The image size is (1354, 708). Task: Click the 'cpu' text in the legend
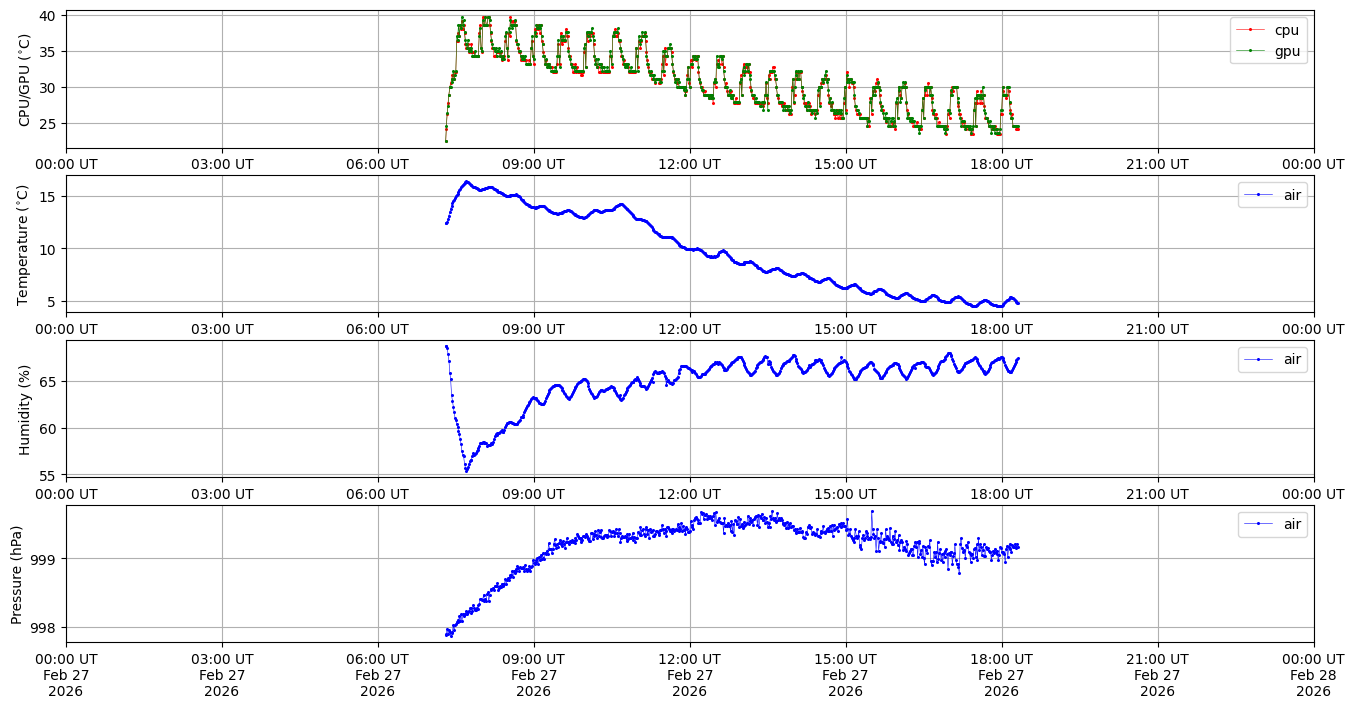(1286, 30)
